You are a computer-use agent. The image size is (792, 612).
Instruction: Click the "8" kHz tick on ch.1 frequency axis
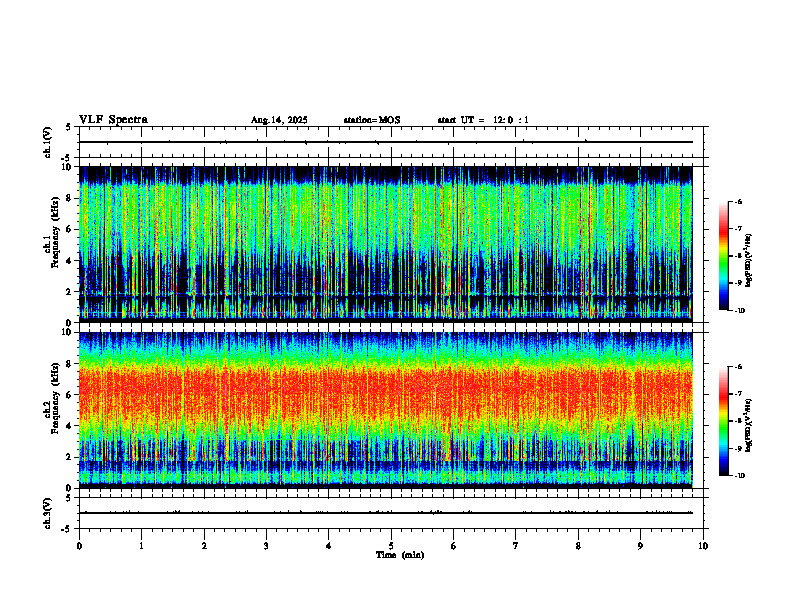pyautogui.click(x=68, y=198)
